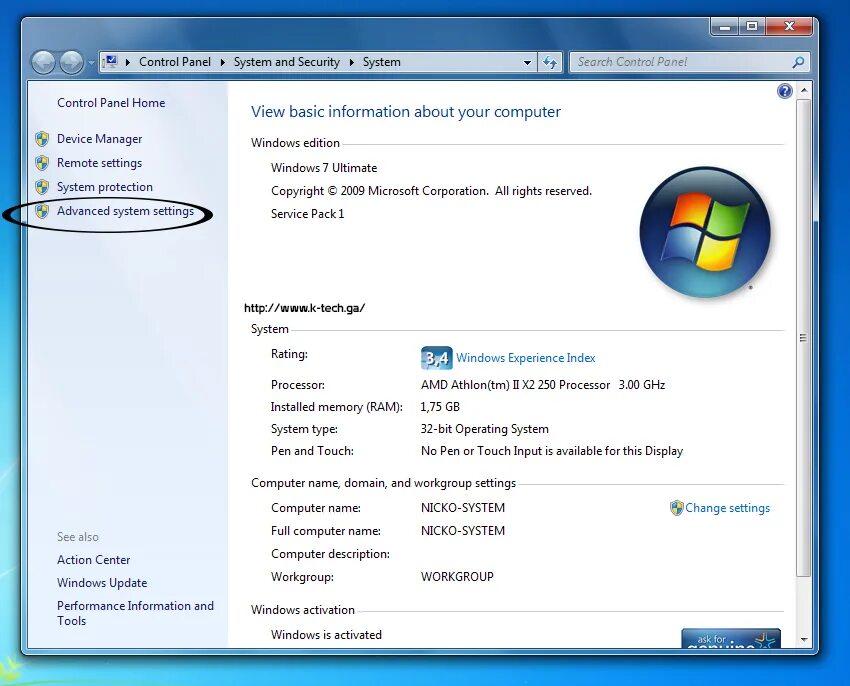Expand arrow after Control Panel breadcrumb
Image resolution: width=850 pixels, height=686 pixels.
click(222, 62)
